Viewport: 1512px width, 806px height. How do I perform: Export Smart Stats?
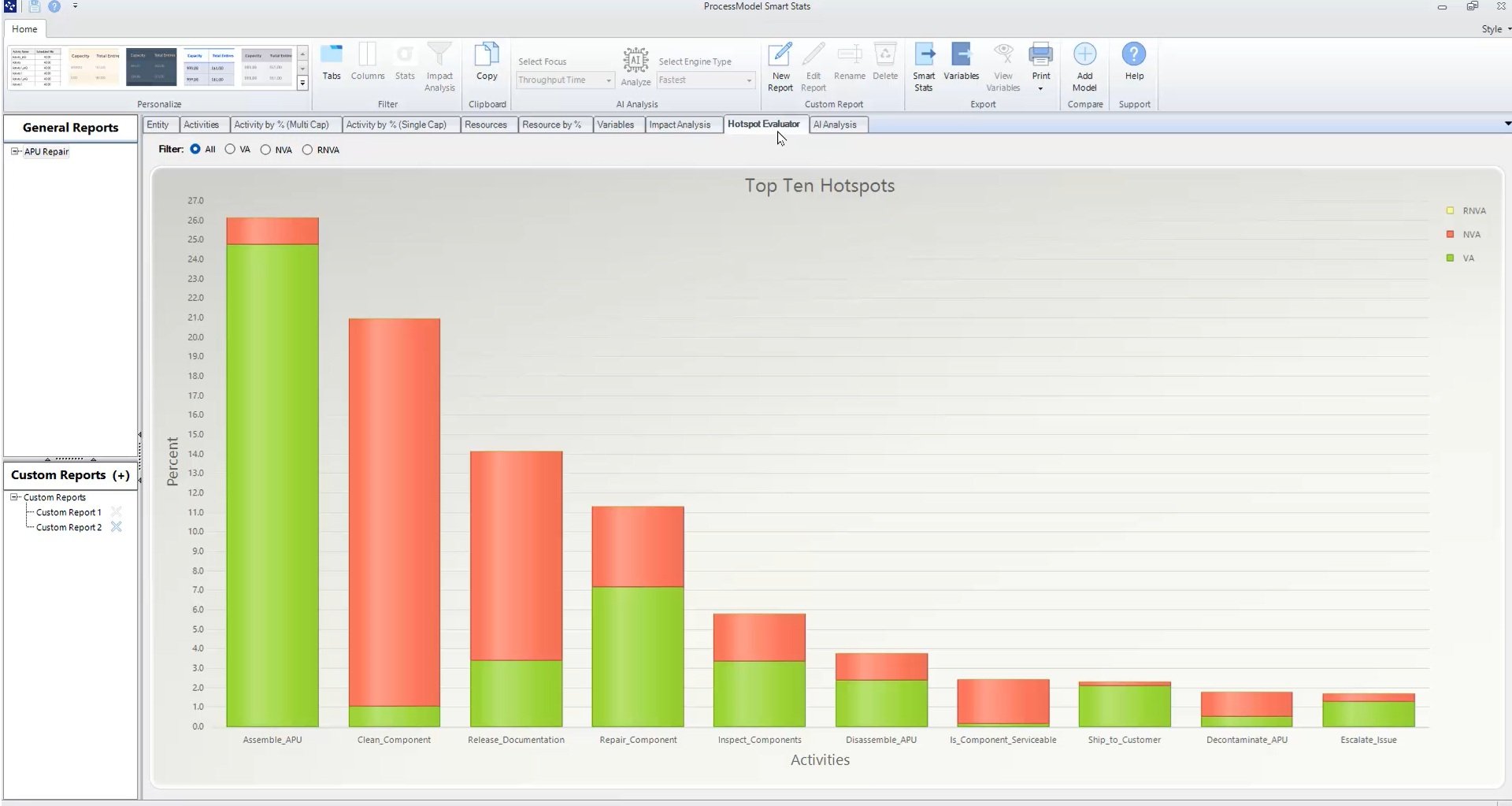pos(924,67)
